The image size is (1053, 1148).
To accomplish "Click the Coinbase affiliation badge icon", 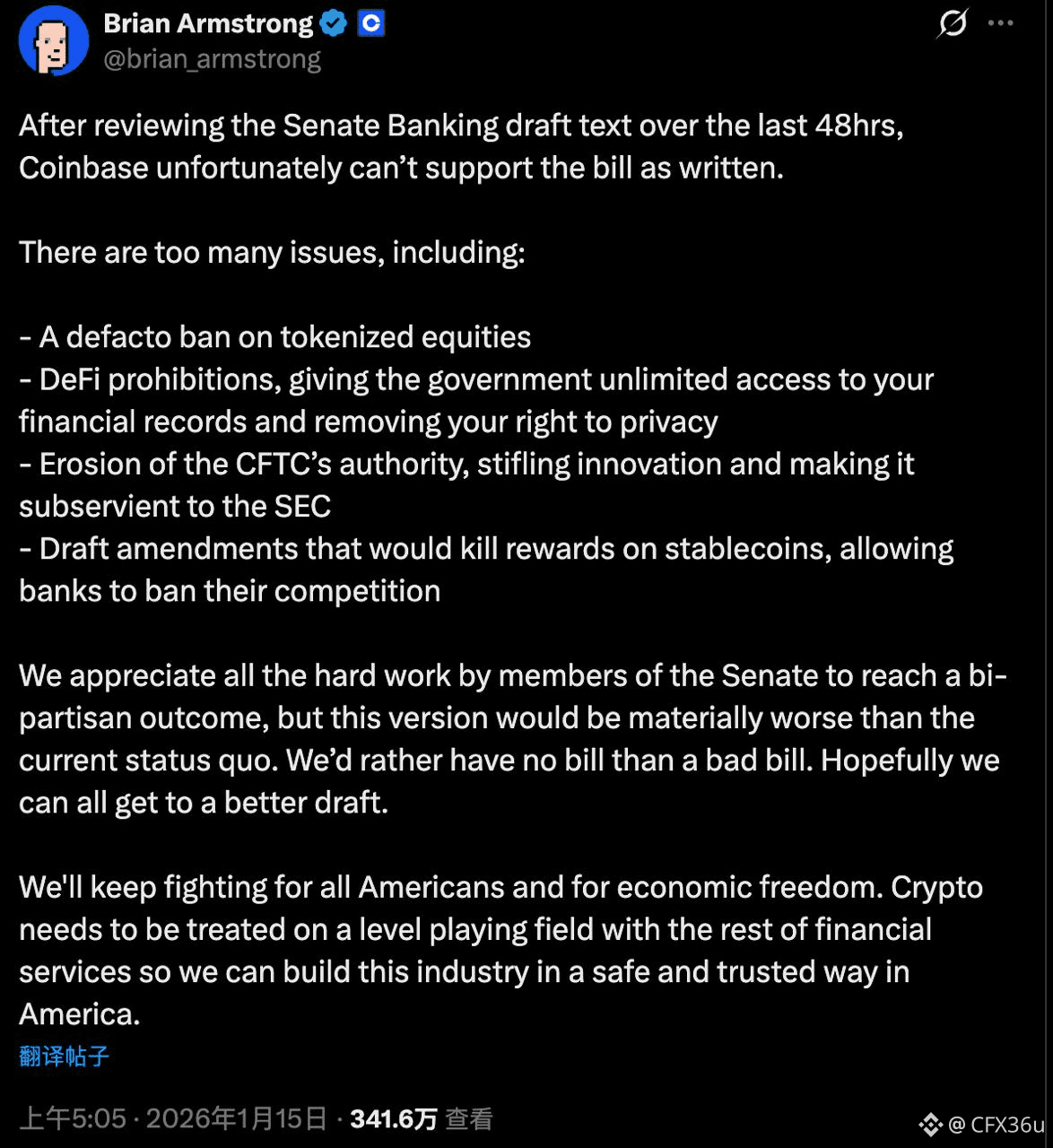I will pos(370,24).
